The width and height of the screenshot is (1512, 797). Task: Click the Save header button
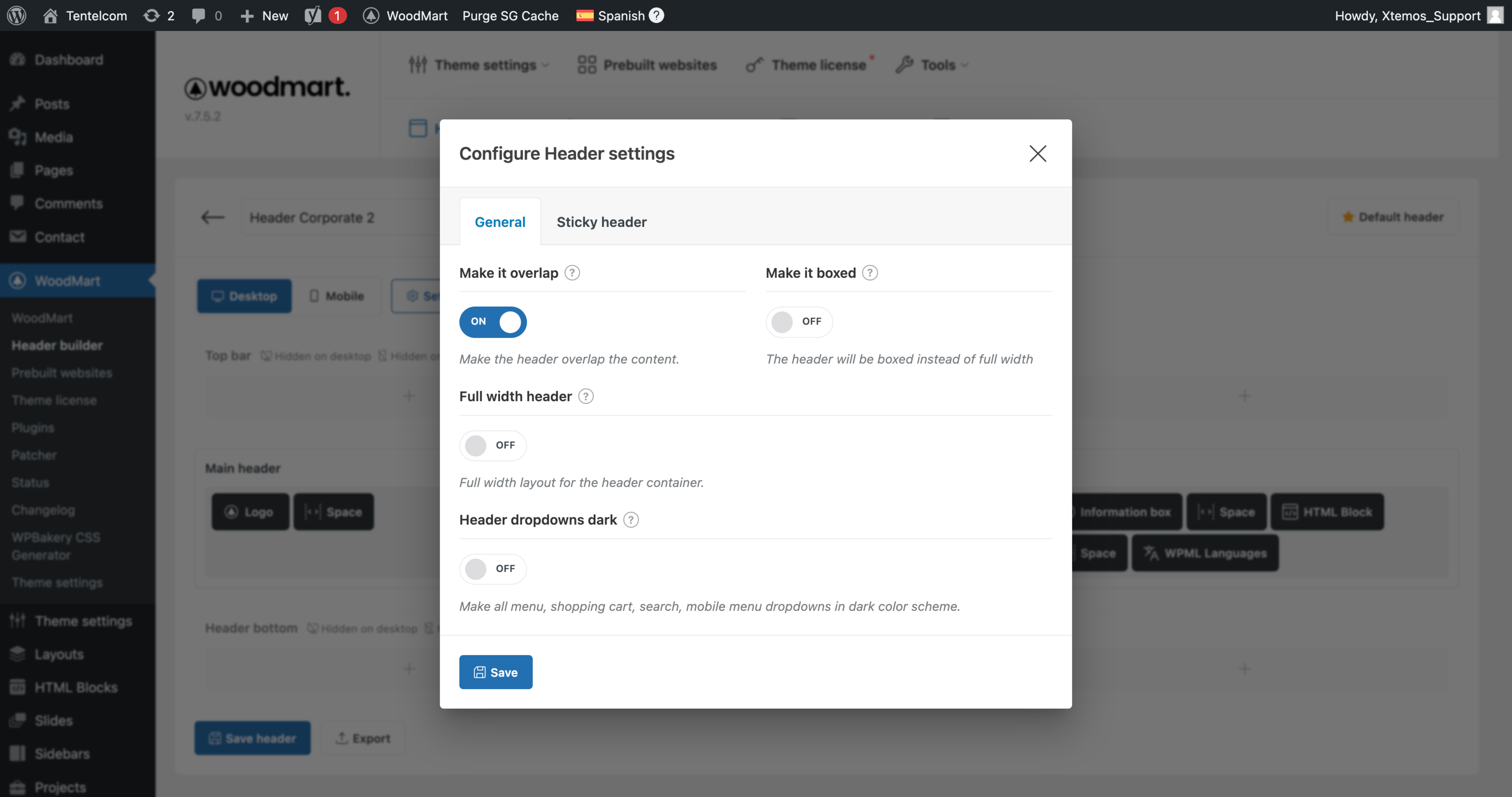click(252, 738)
